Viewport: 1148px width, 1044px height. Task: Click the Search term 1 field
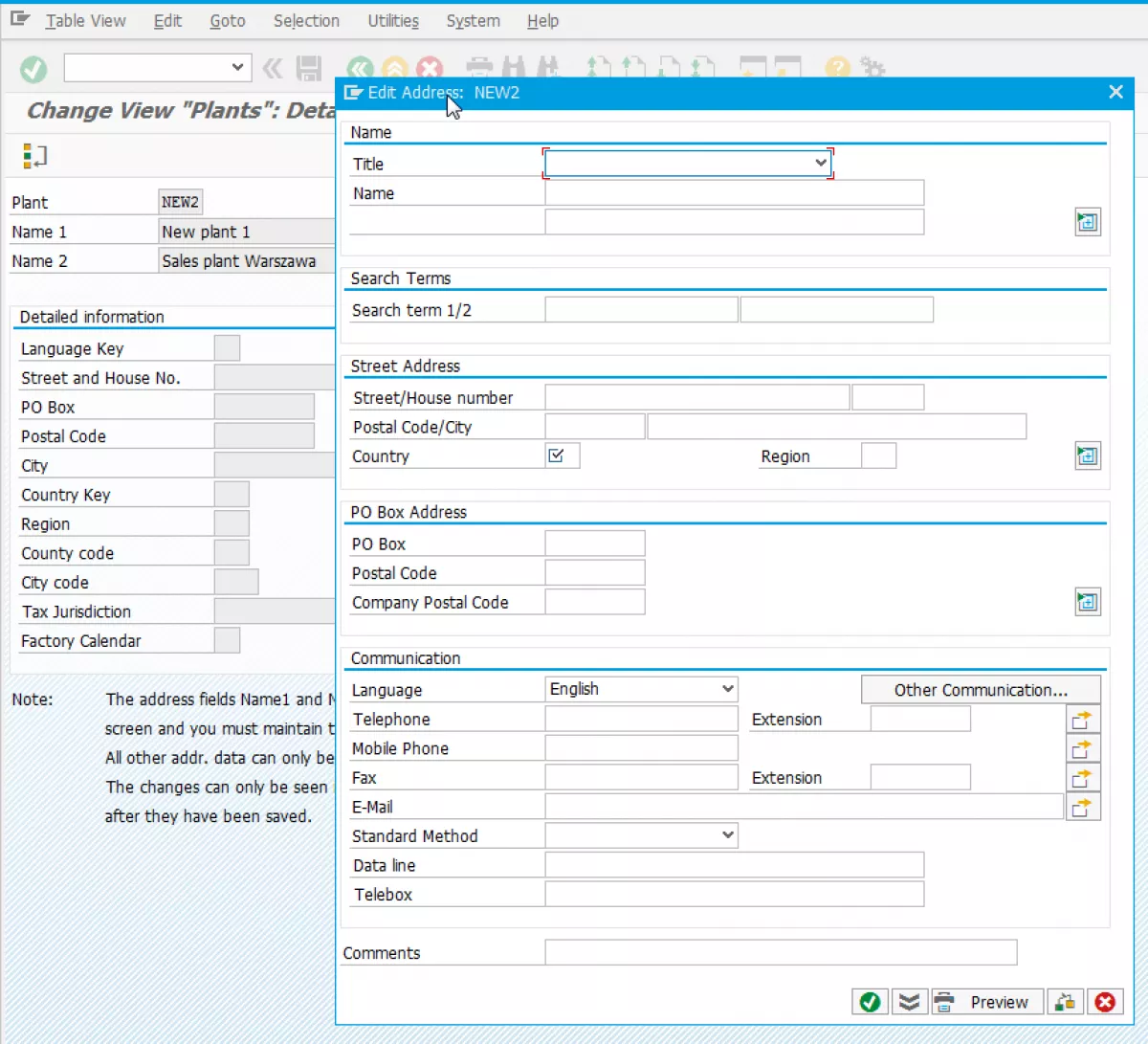[x=641, y=309]
